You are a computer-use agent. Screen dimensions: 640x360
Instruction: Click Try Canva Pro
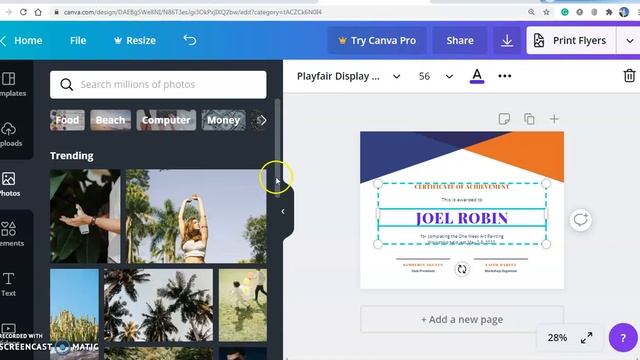377,40
